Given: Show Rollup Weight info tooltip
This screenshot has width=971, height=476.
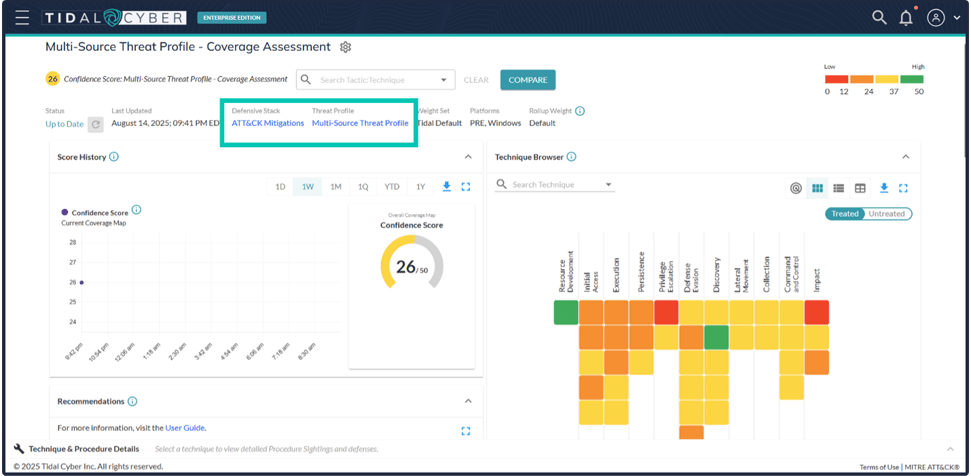Looking at the screenshot, I should (x=580, y=111).
